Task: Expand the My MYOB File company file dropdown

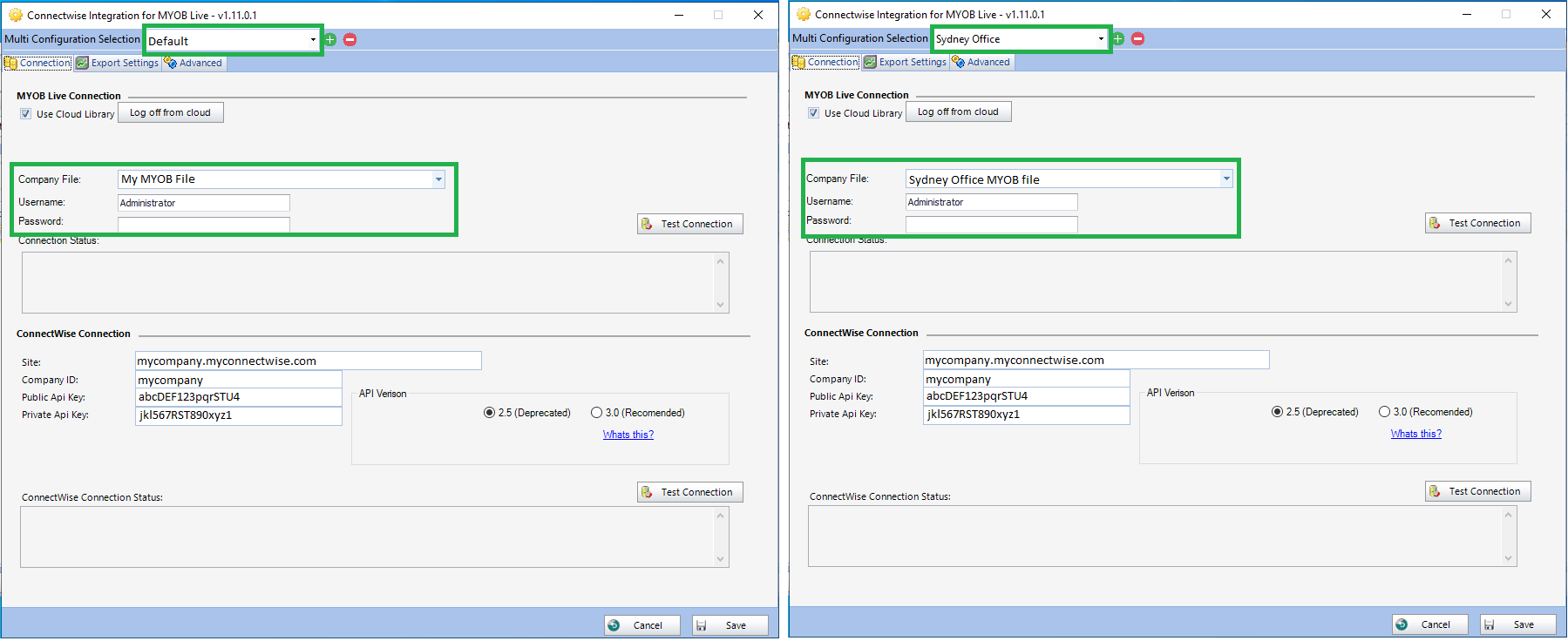Action: [438, 179]
